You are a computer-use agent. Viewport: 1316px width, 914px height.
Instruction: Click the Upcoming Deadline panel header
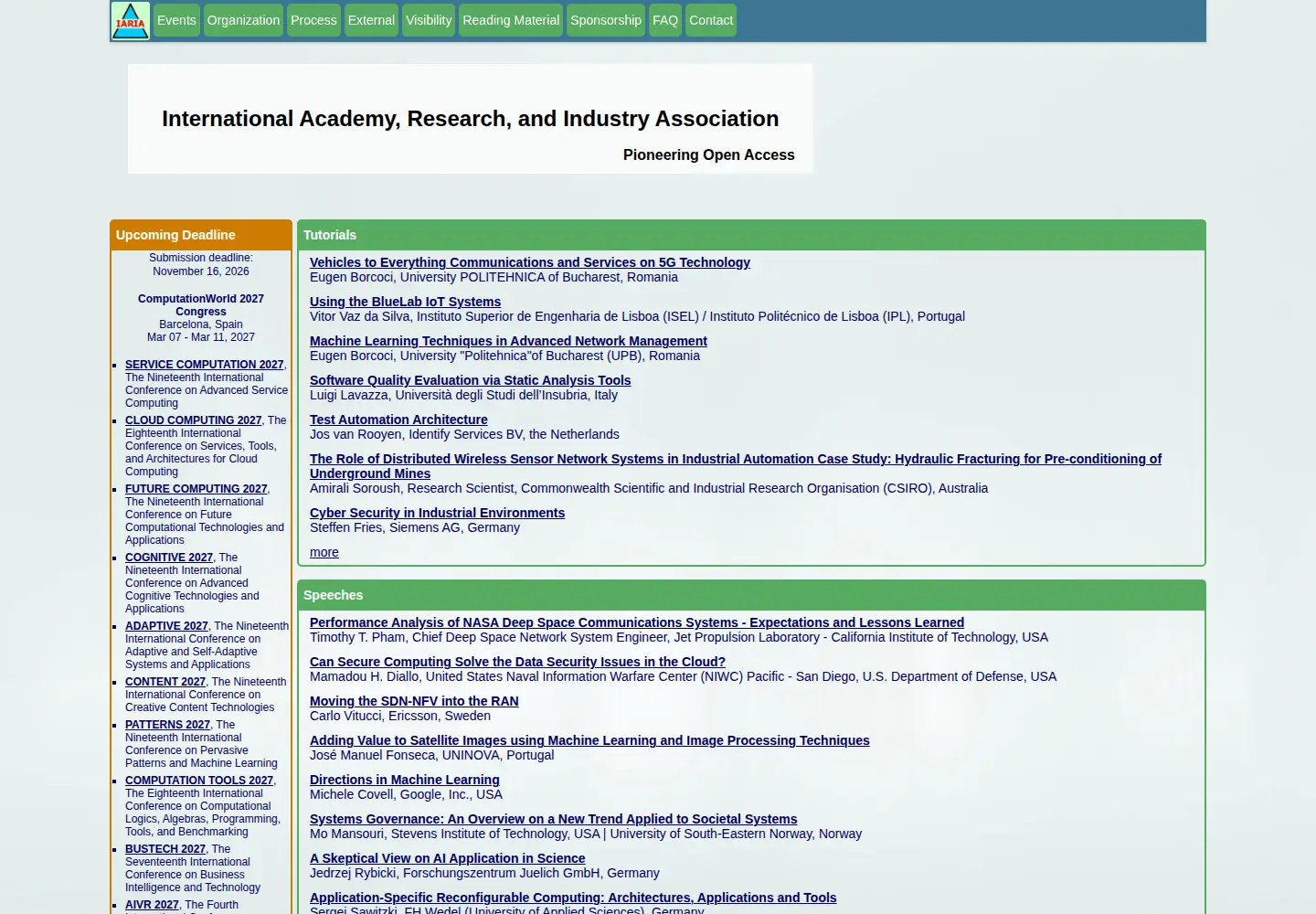[201, 235]
